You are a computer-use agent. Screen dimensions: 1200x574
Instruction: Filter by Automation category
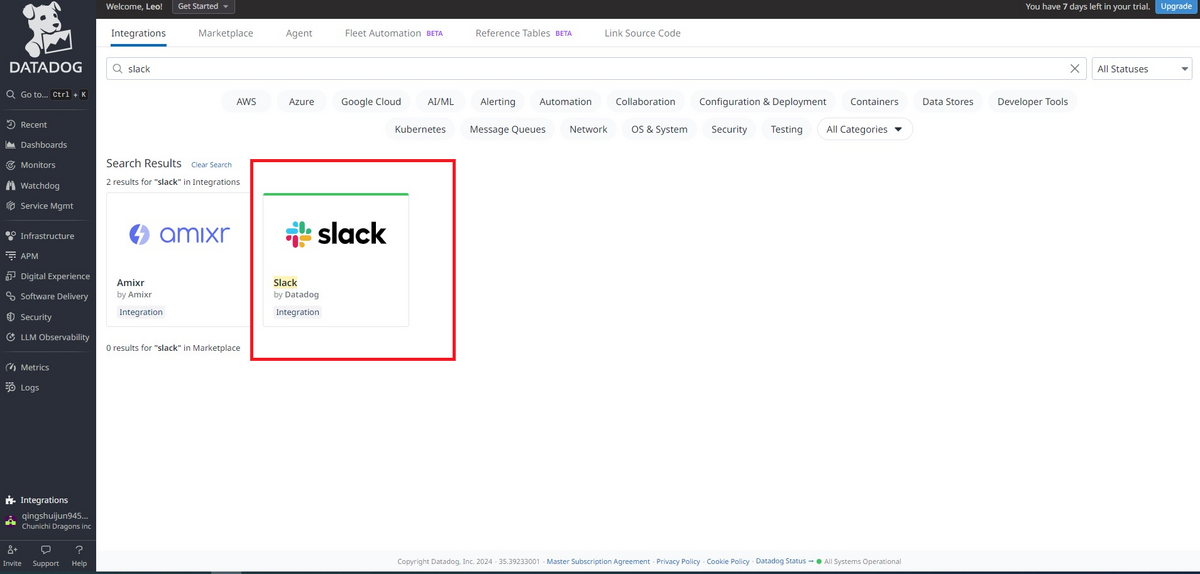pyautogui.click(x=566, y=101)
